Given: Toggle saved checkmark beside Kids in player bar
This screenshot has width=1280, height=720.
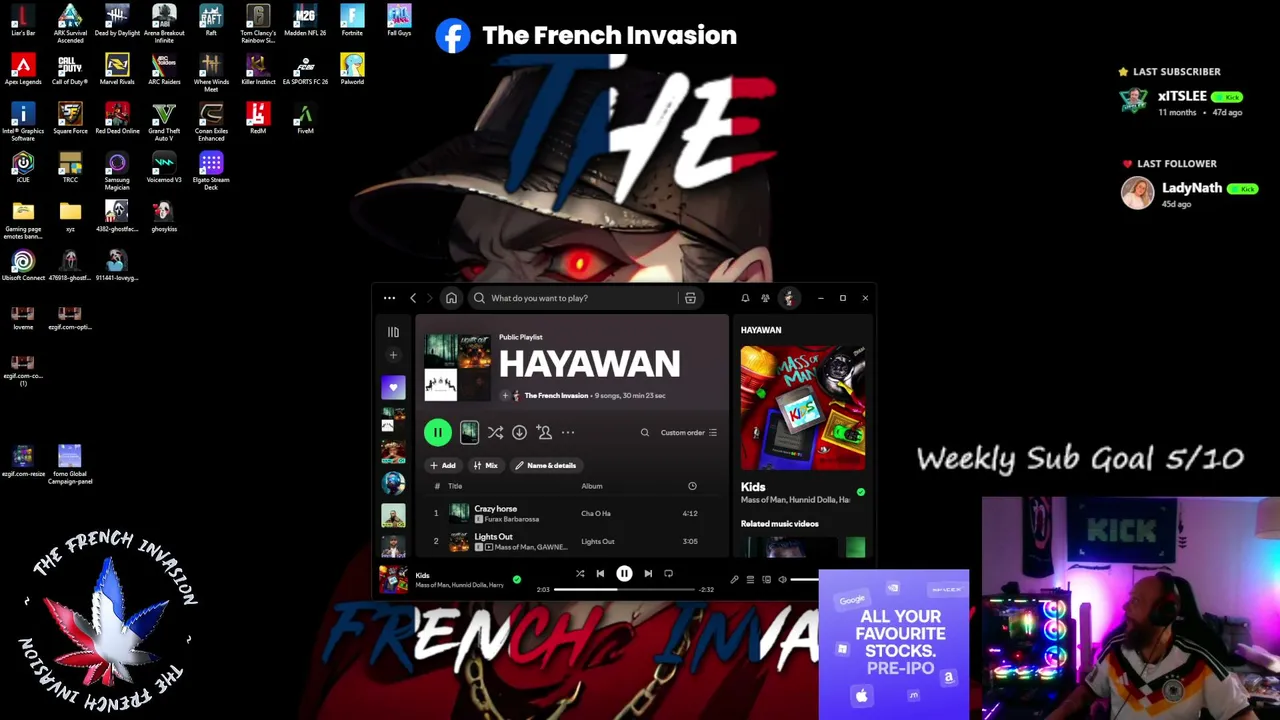Looking at the screenshot, I should 517,580.
